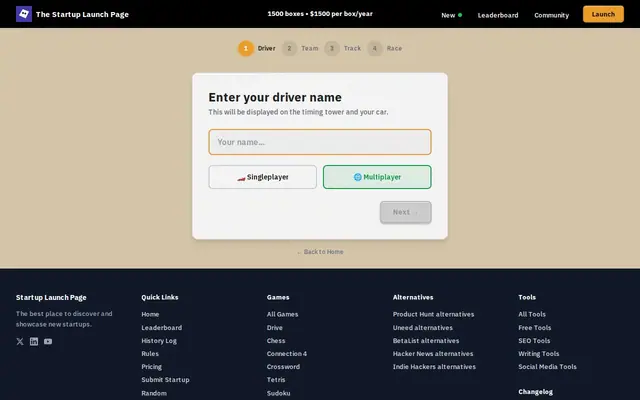
Task: Click the purple Startup Launch Page logo icon
Action: (24, 14)
